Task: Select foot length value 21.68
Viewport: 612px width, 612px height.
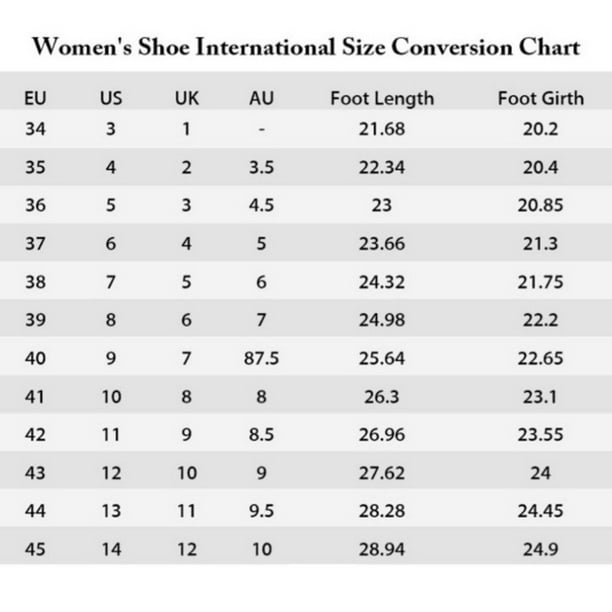Action: point(382,129)
